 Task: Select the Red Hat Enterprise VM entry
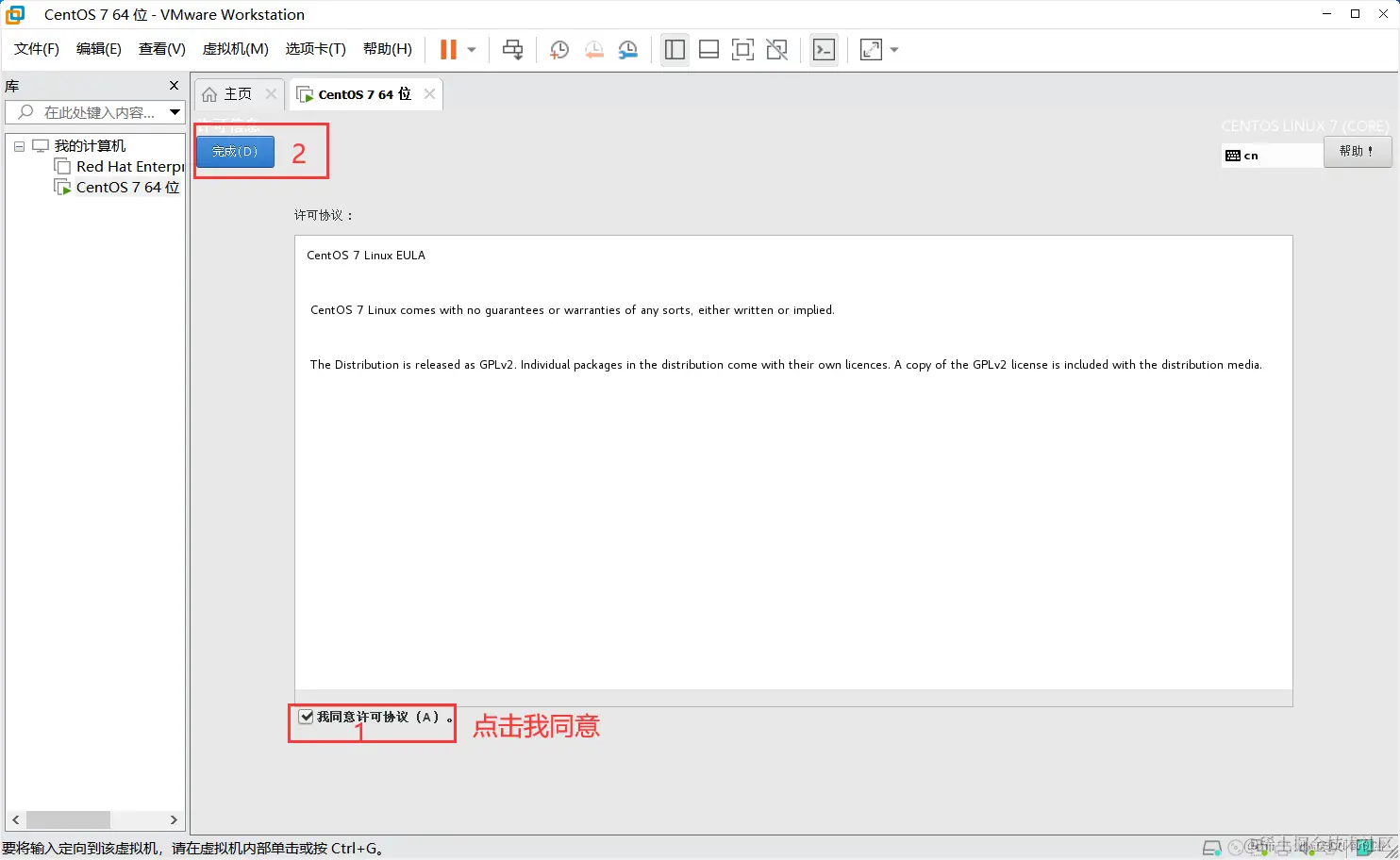point(130,167)
